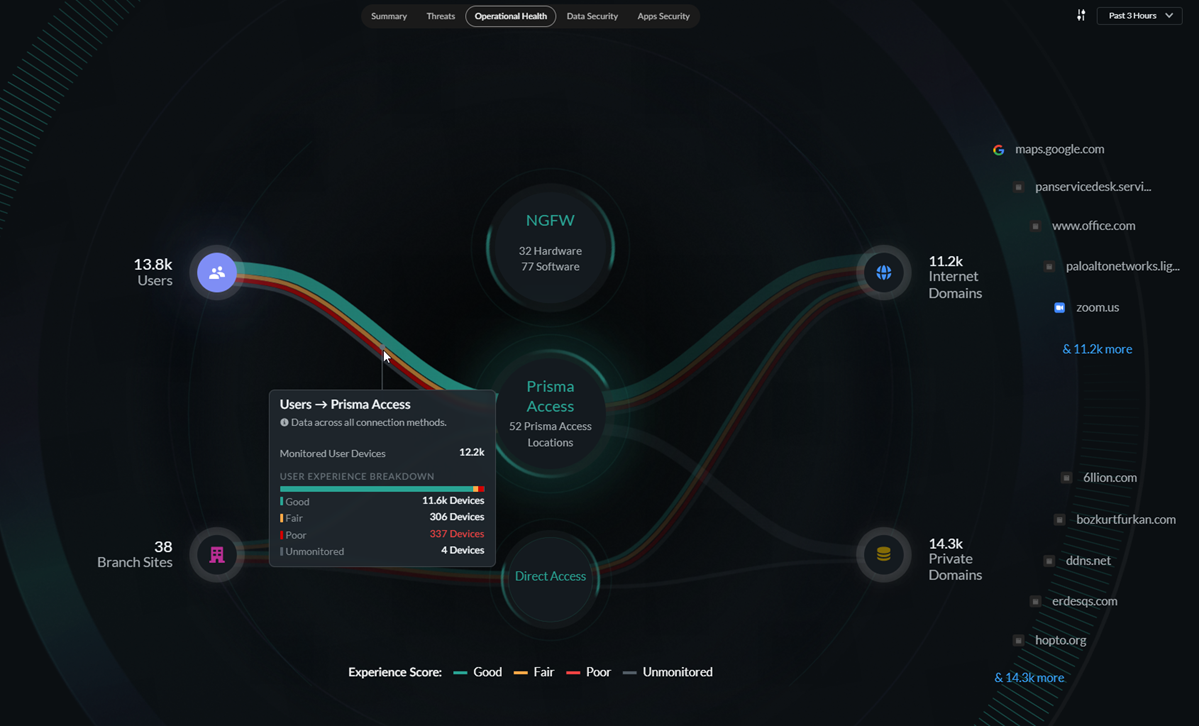Click the icon beside panservicedesk.servi...

(1019, 187)
